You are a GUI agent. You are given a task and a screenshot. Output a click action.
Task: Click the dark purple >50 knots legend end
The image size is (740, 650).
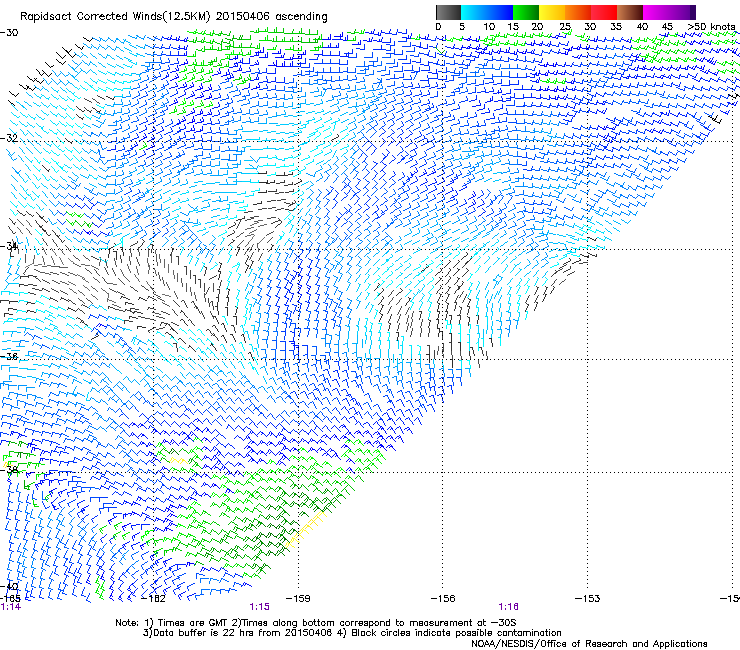point(692,12)
